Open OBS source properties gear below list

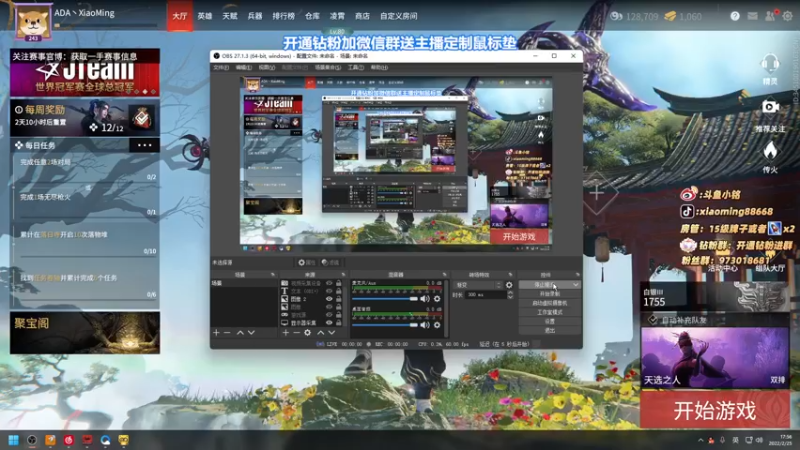click(308, 333)
